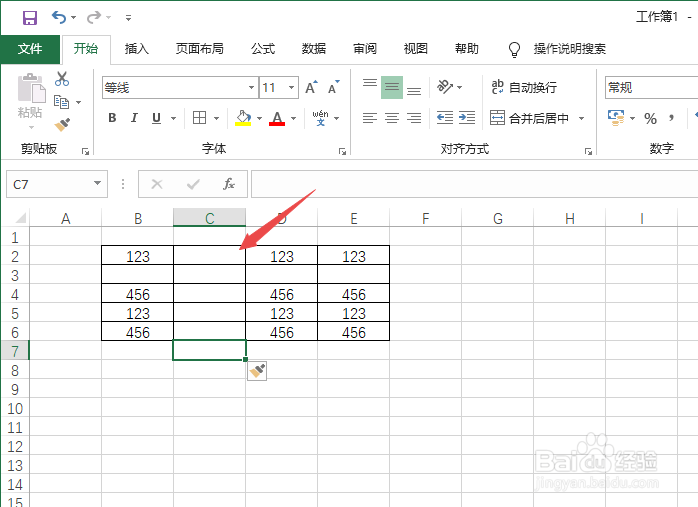Open the font size 11 dropdown
Screen dimensions: 698x507
(292, 87)
